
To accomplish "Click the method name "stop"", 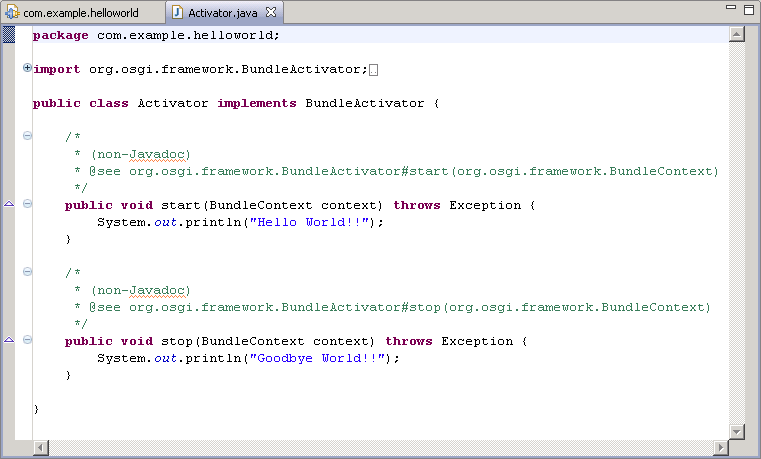I will click(177, 341).
